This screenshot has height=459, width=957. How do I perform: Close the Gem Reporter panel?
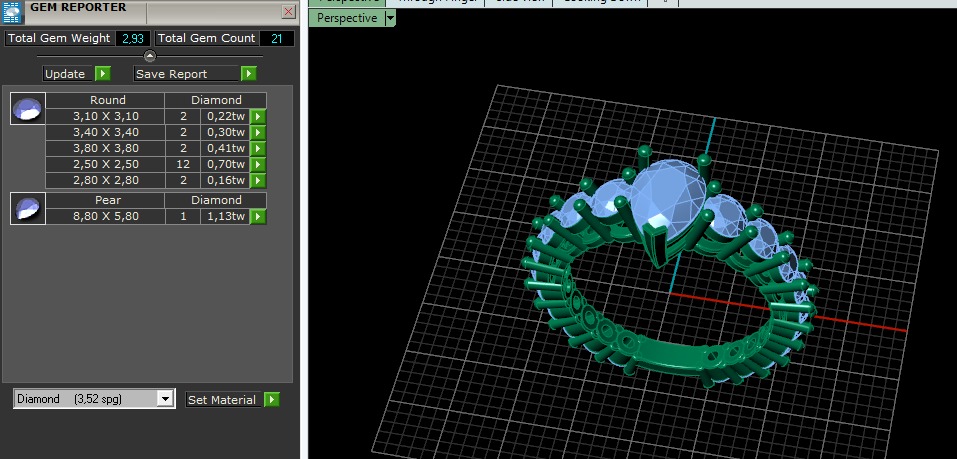tap(289, 12)
